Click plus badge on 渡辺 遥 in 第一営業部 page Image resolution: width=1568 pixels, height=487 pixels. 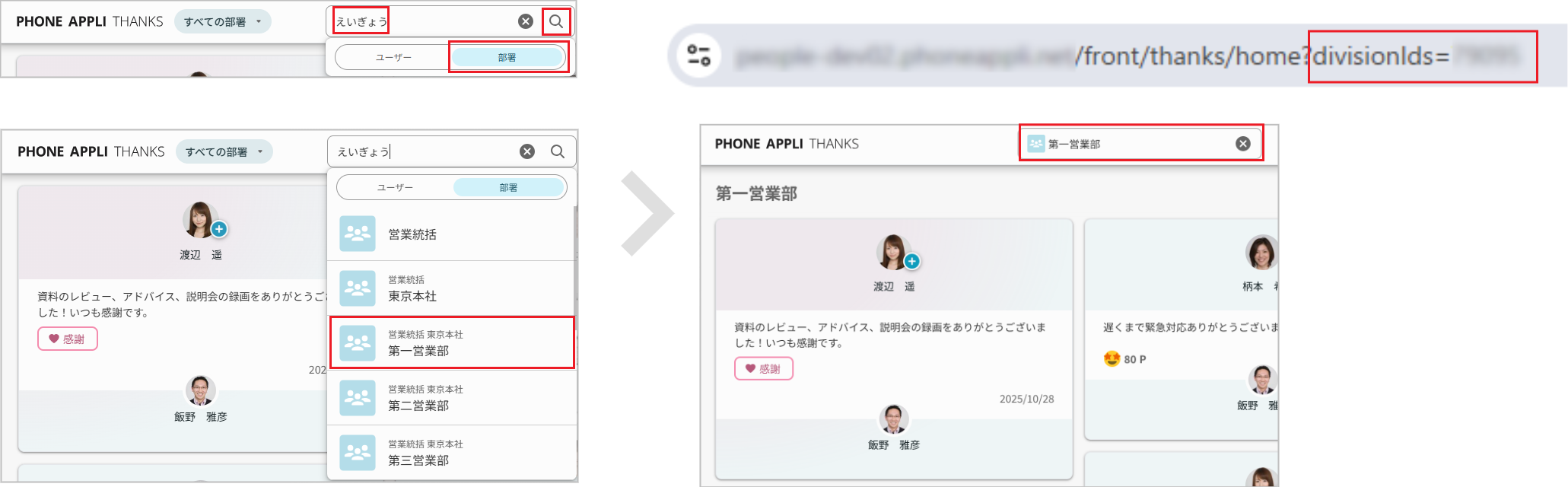(912, 262)
